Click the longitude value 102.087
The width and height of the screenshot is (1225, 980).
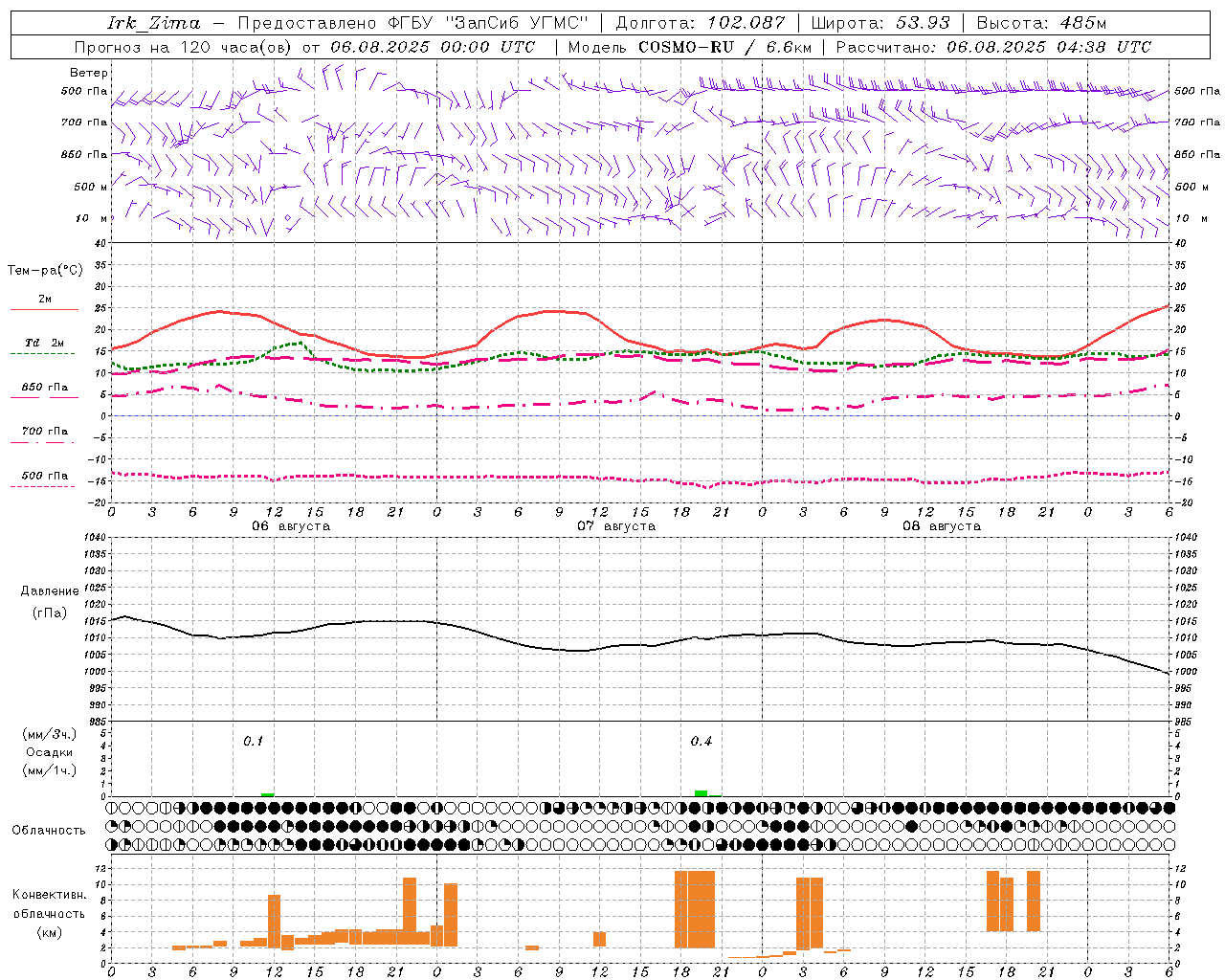[x=746, y=23]
